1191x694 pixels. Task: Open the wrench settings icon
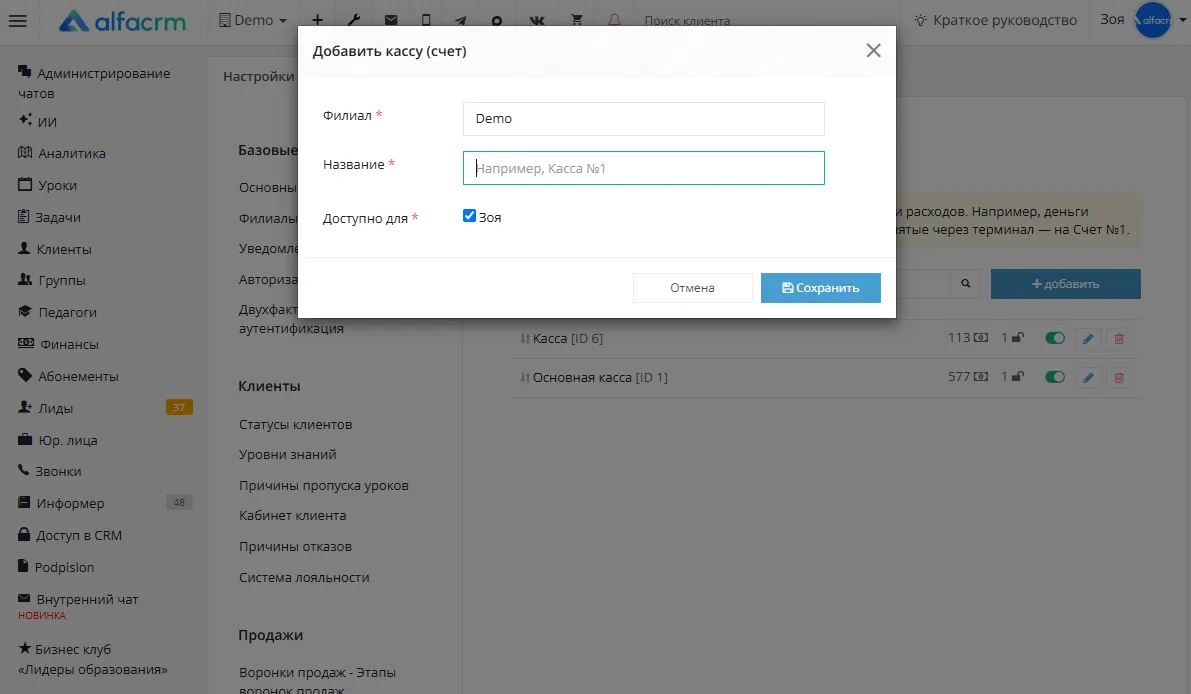point(354,21)
